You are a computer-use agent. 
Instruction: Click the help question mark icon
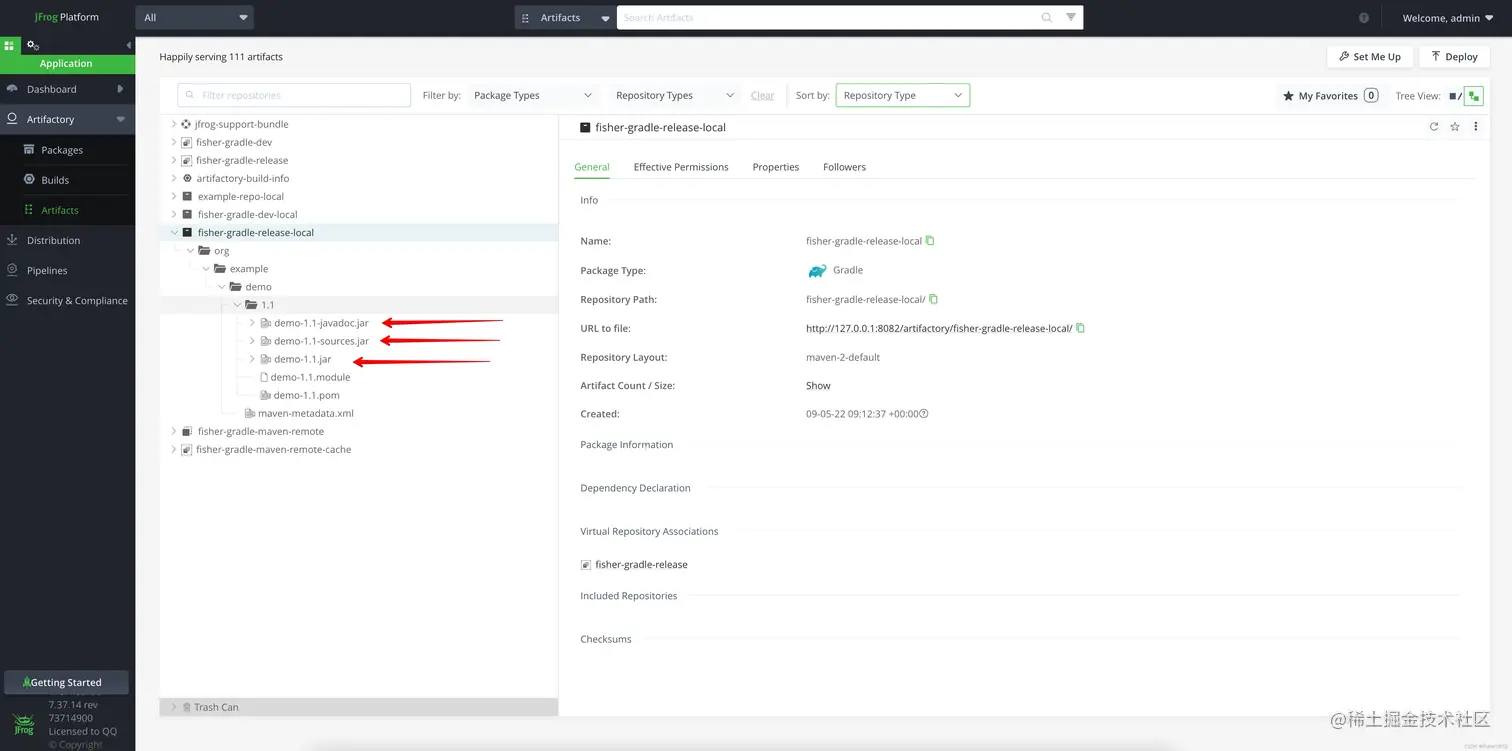[x=1364, y=18]
